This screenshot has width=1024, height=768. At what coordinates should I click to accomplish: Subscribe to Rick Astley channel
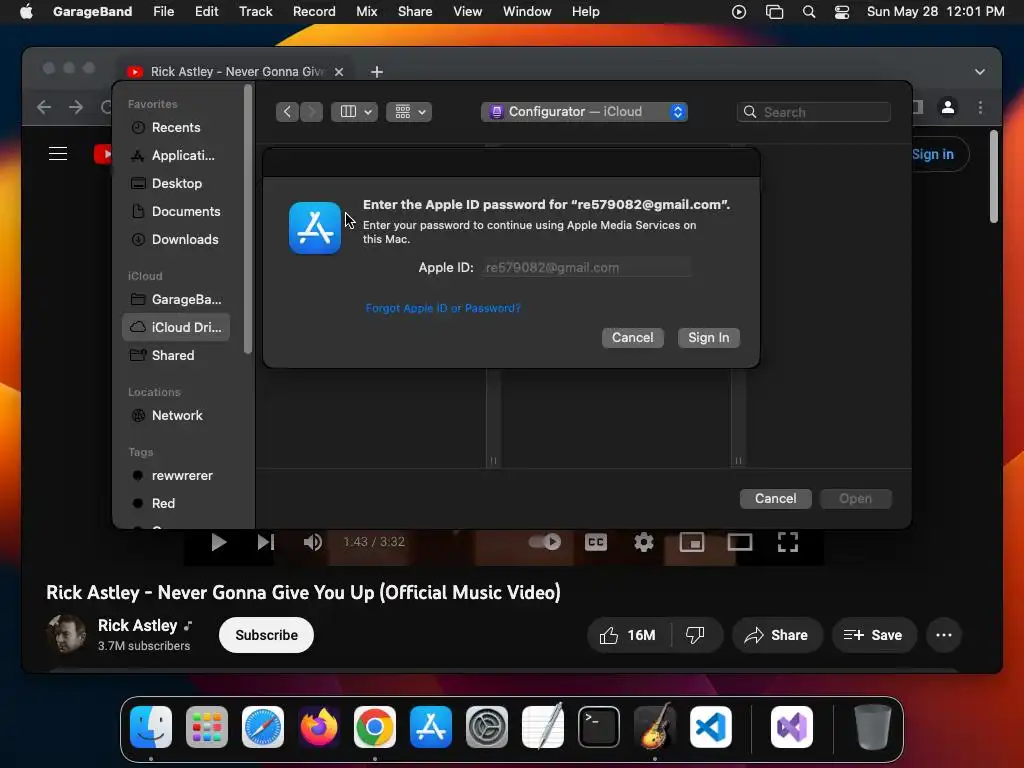(x=266, y=635)
